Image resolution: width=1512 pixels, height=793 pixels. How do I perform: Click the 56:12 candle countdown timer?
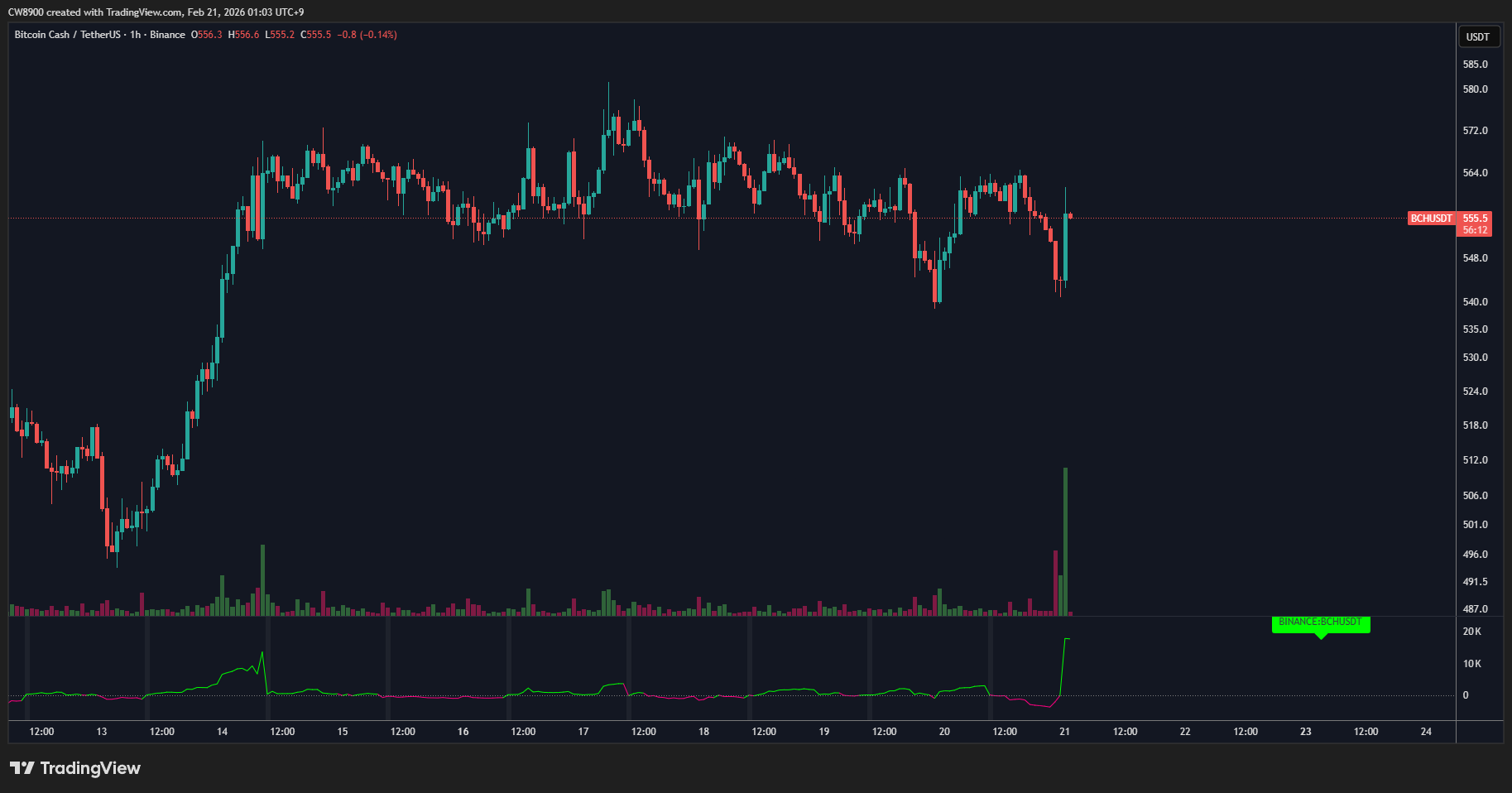1475,230
